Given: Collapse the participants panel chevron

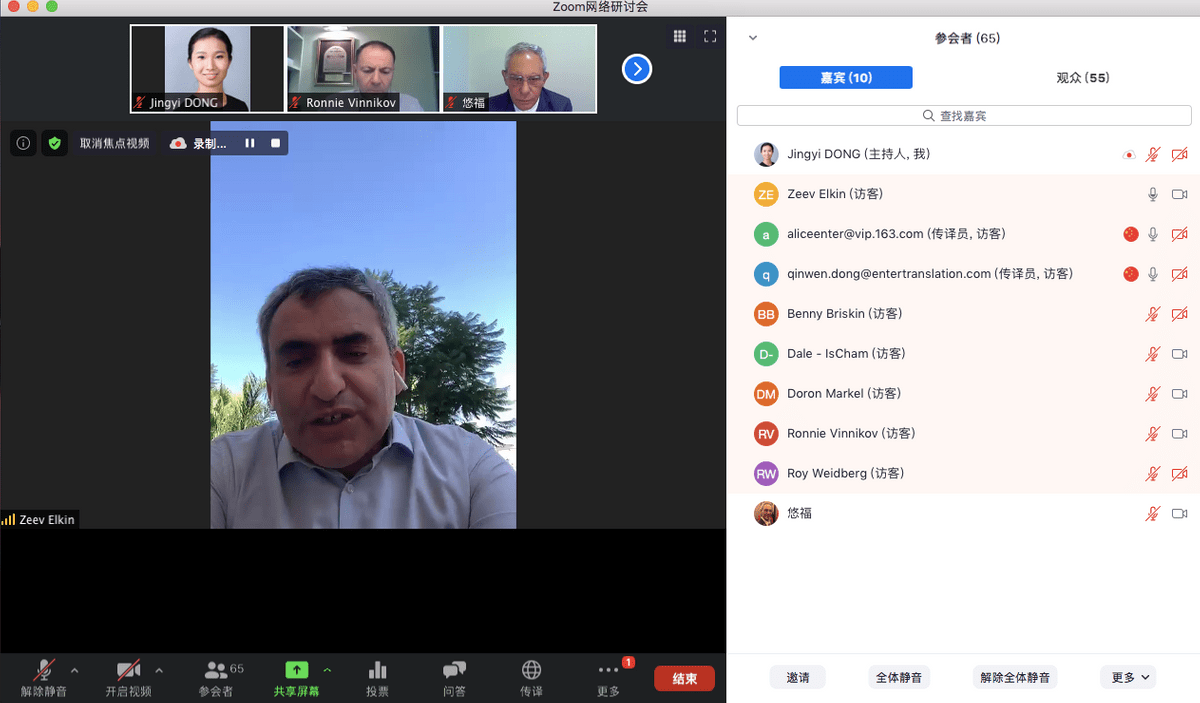Looking at the screenshot, I should tap(753, 38).
